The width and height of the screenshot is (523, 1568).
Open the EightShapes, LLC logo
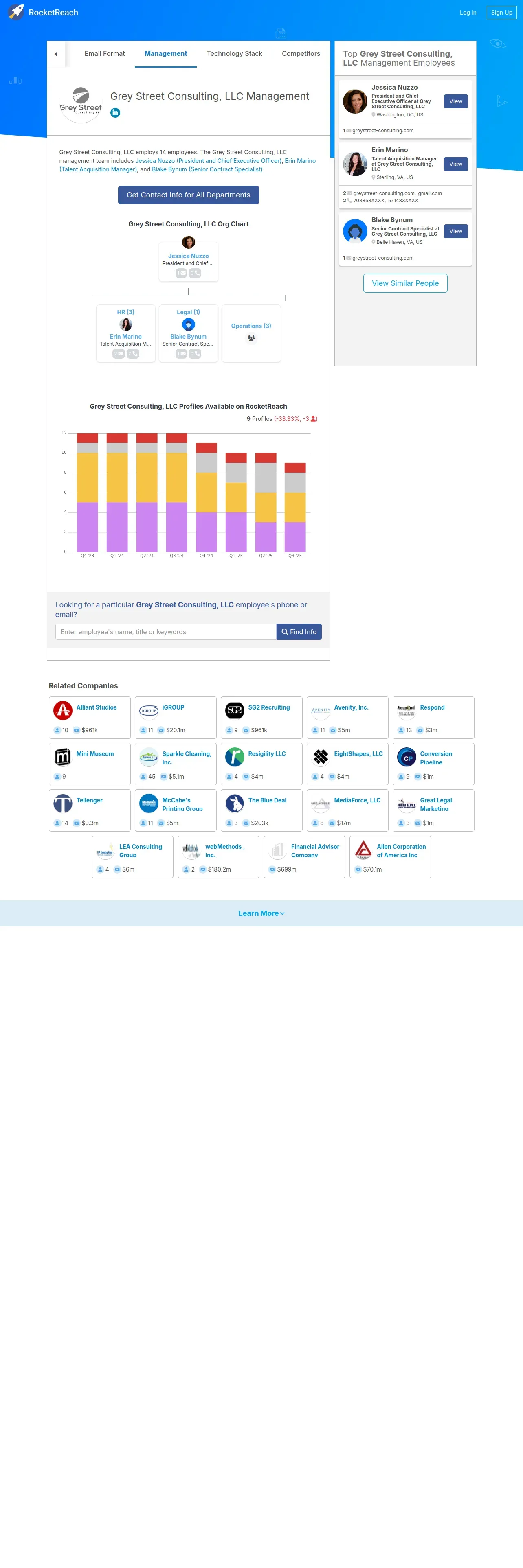321,757
